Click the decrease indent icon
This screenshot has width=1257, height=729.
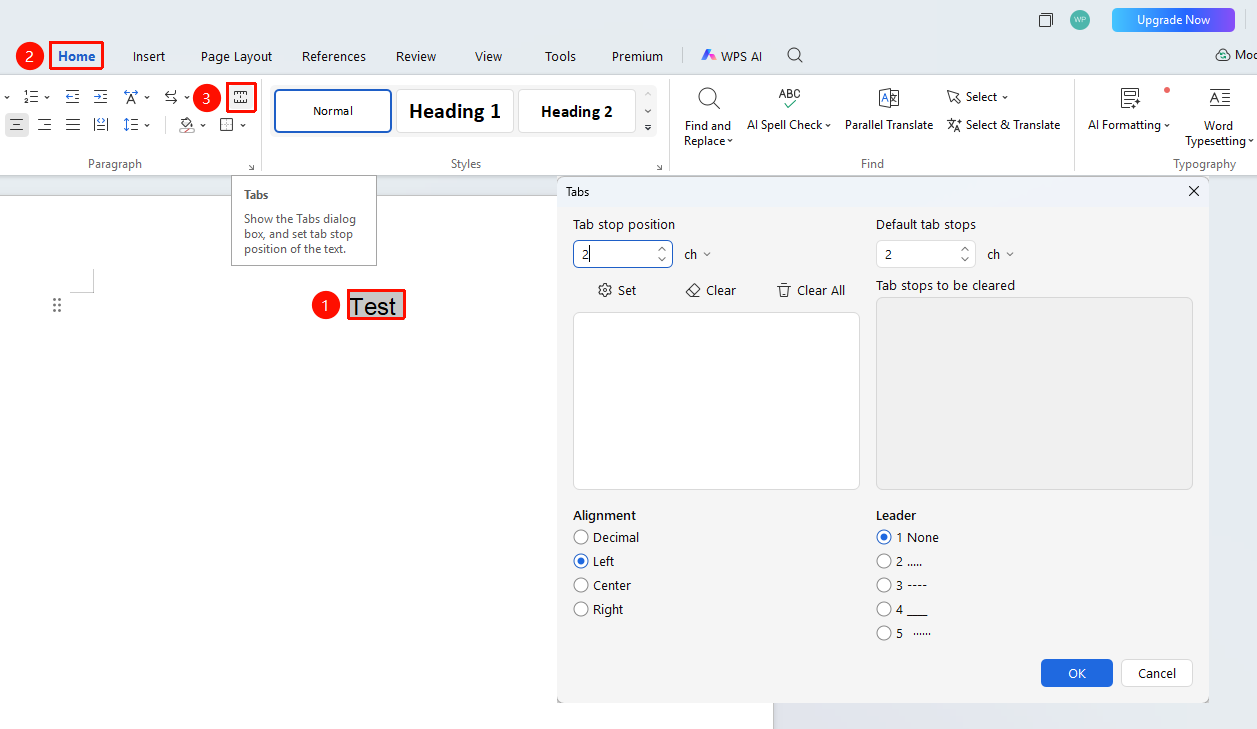72,97
